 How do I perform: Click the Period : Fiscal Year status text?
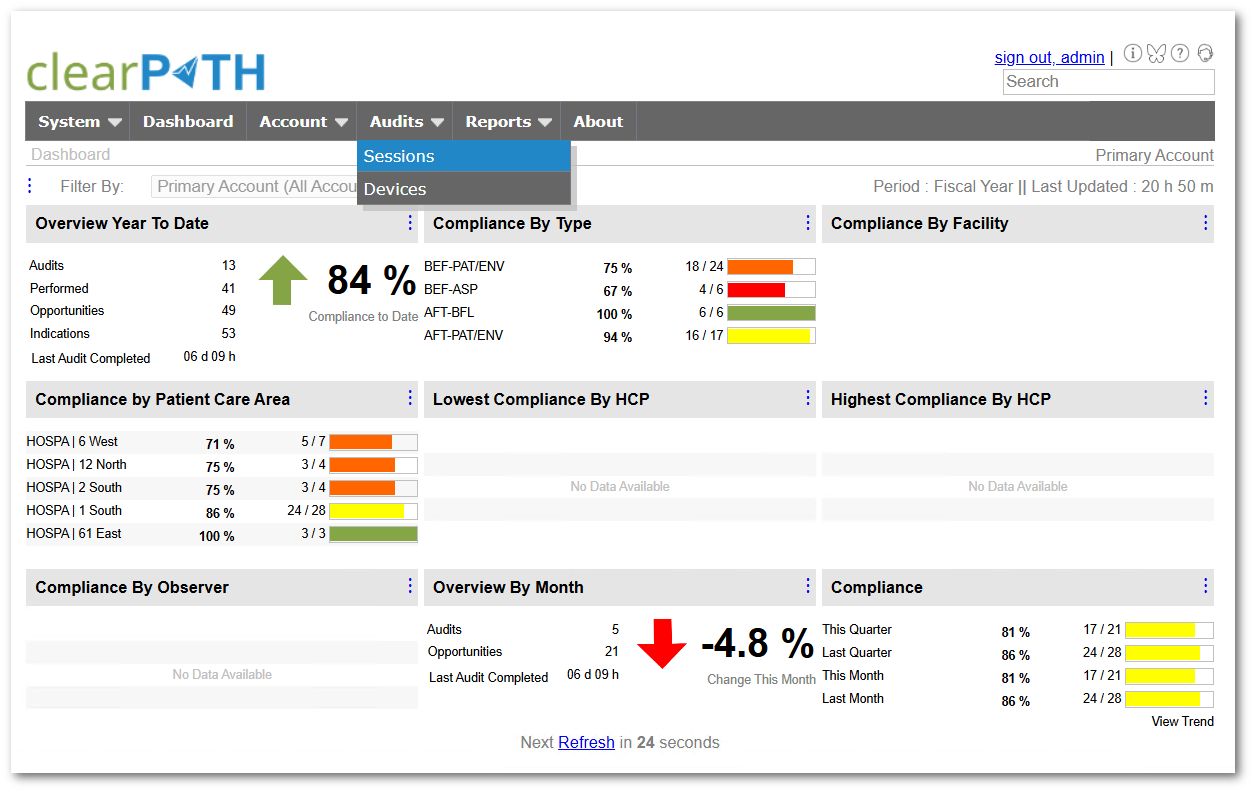click(x=942, y=187)
